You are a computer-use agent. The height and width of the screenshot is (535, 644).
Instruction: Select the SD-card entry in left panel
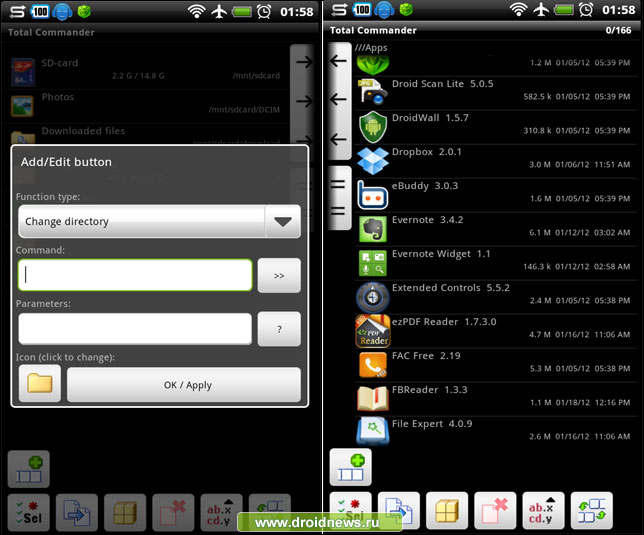145,71
